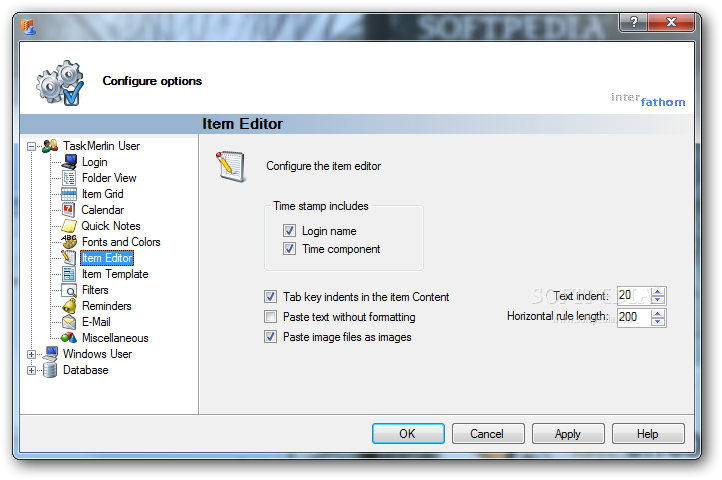This screenshot has height=480, width=722.
Task: Click the Horizontal rule length input field
Action: point(635,317)
